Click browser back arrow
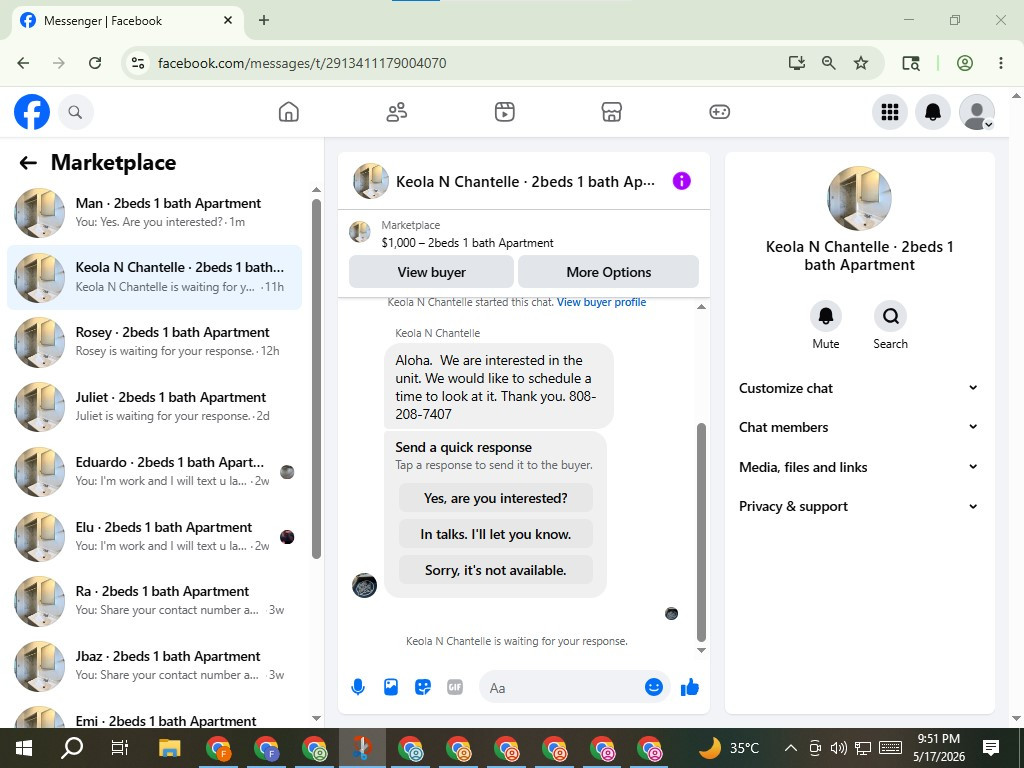Screen dimensions: 1024x768 [24, 63]
